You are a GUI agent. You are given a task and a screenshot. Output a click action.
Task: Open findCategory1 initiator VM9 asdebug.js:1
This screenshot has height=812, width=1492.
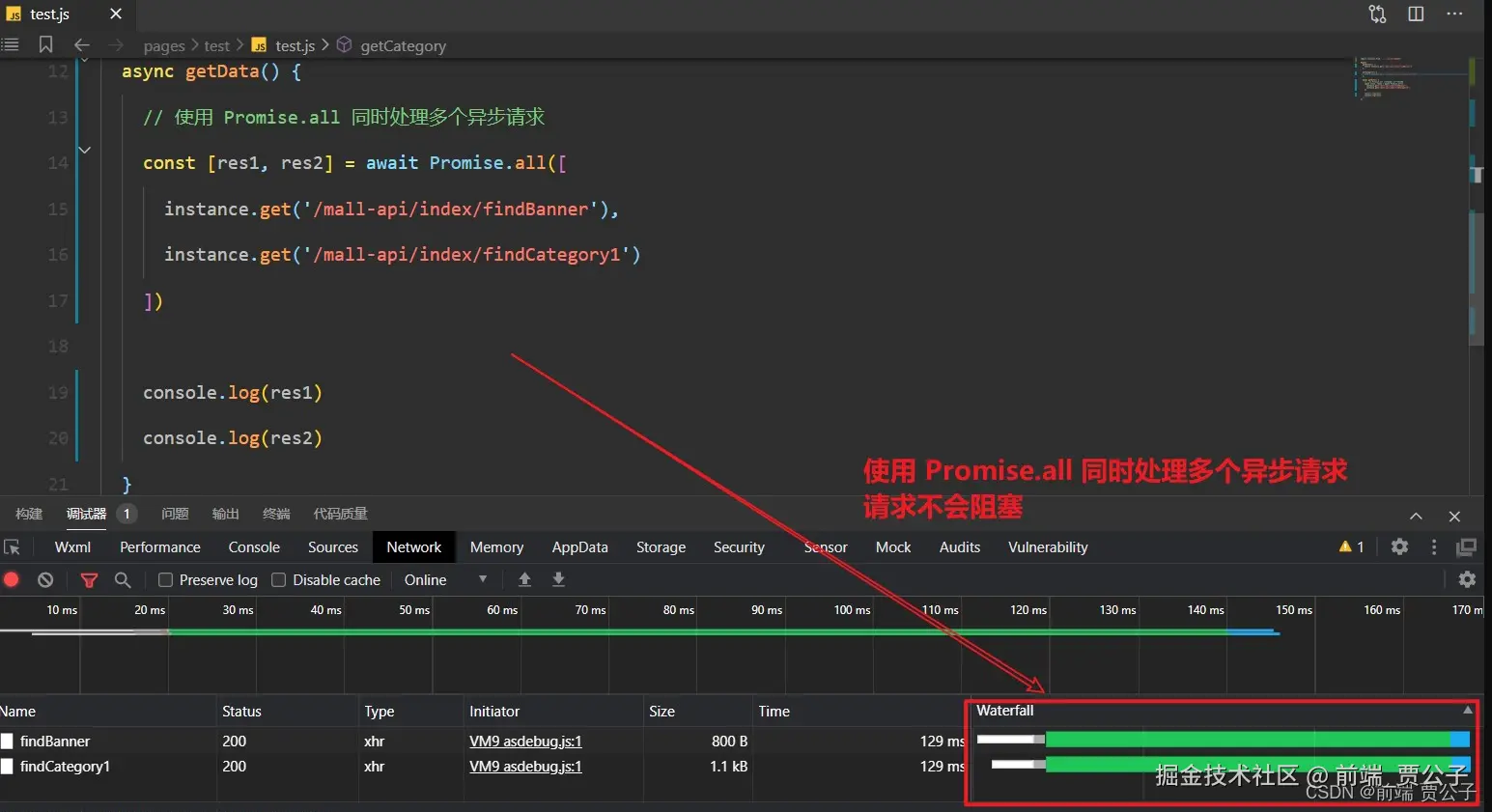click(525, 767)
